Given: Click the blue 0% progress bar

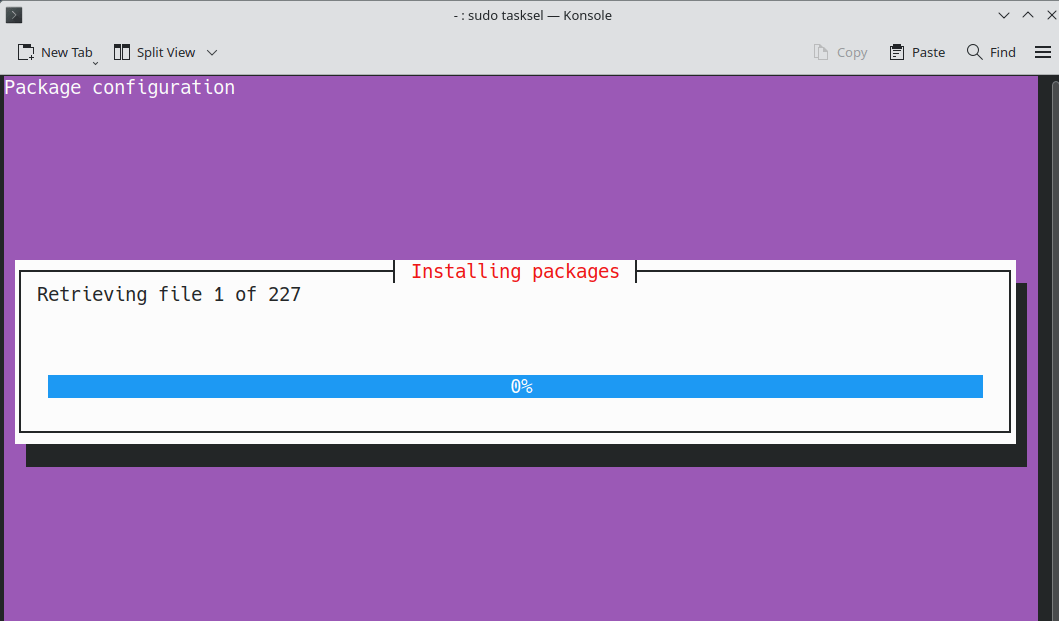Looking at the screenshot, I should (515, 387).
